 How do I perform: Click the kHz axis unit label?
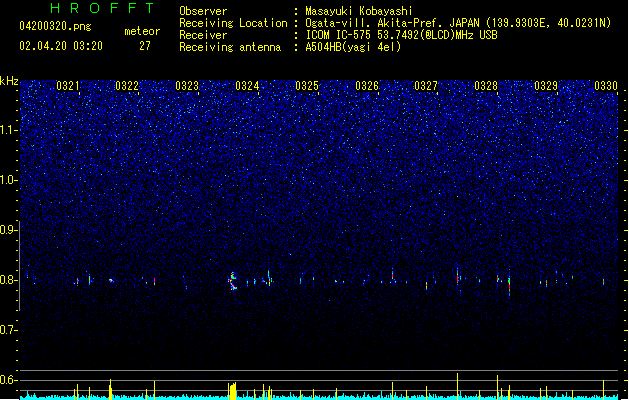point(9,81)
